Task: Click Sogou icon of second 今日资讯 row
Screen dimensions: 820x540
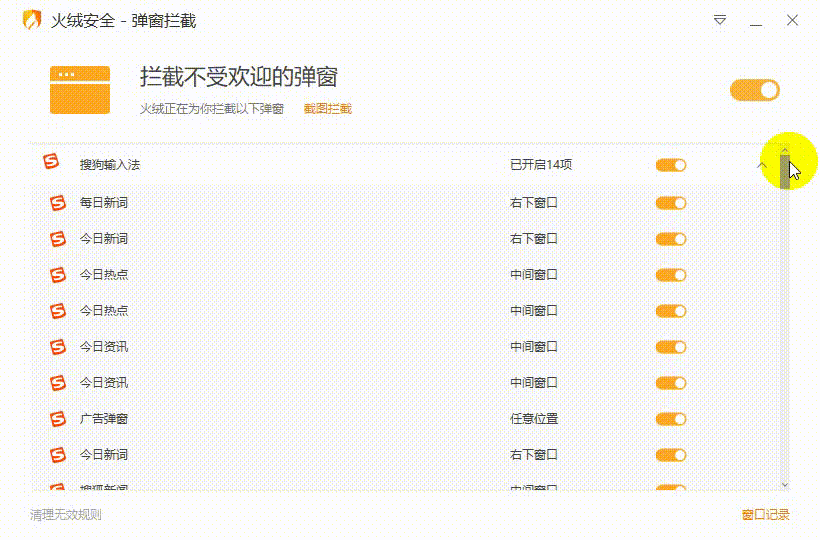Action: (x=58, y=383)
